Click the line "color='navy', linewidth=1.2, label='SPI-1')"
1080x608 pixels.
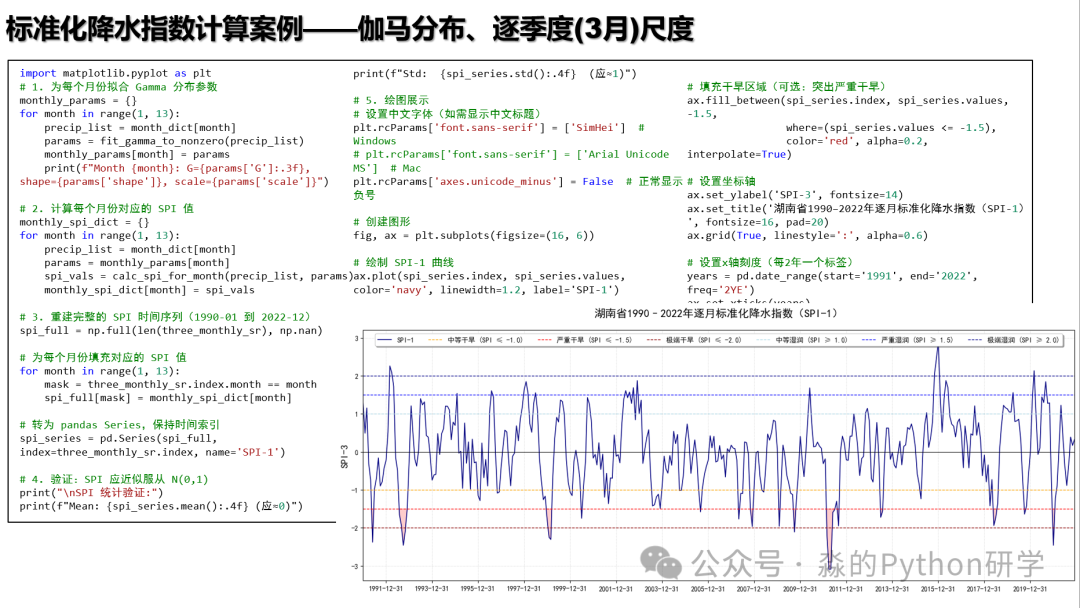click(x=486, y=290)
